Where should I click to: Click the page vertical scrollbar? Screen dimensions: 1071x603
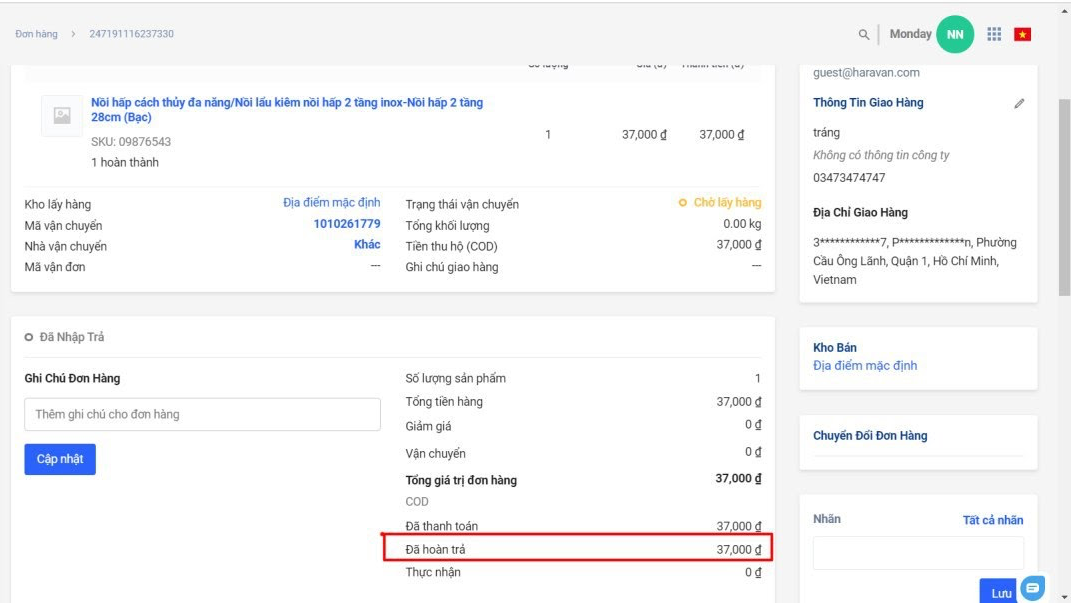1064,200
